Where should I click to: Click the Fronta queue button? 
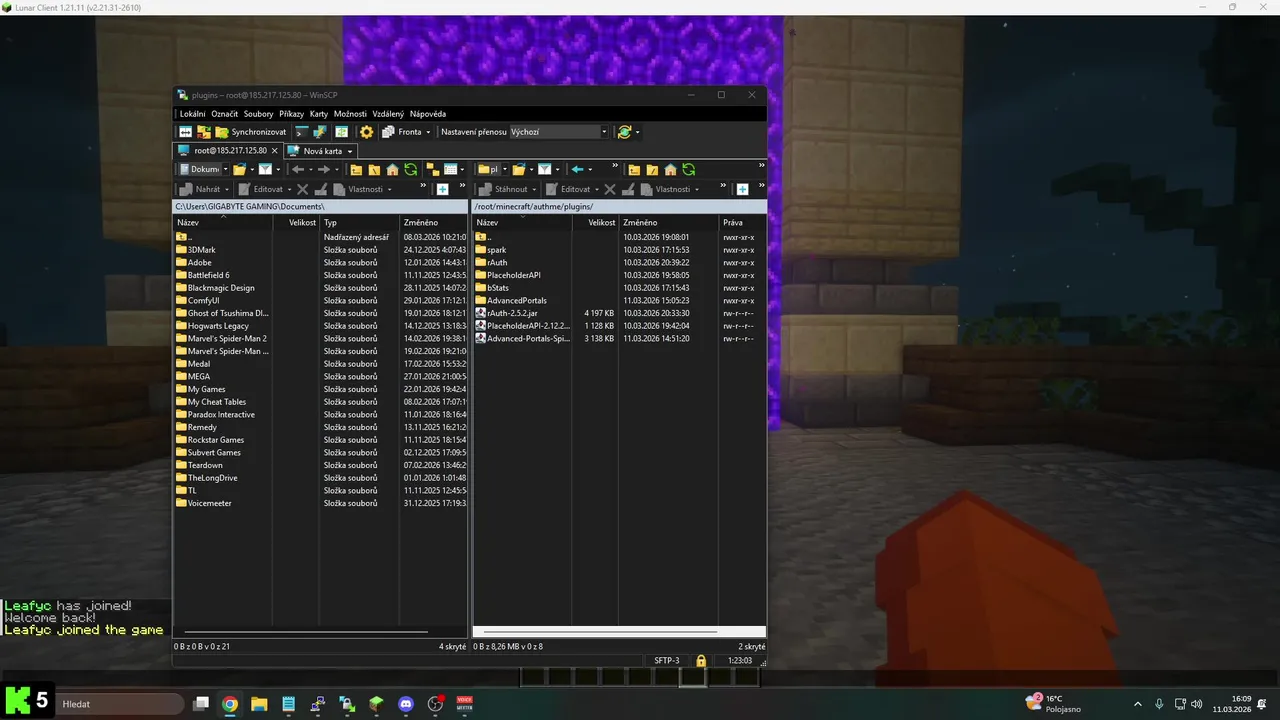(x=402, y=132)
